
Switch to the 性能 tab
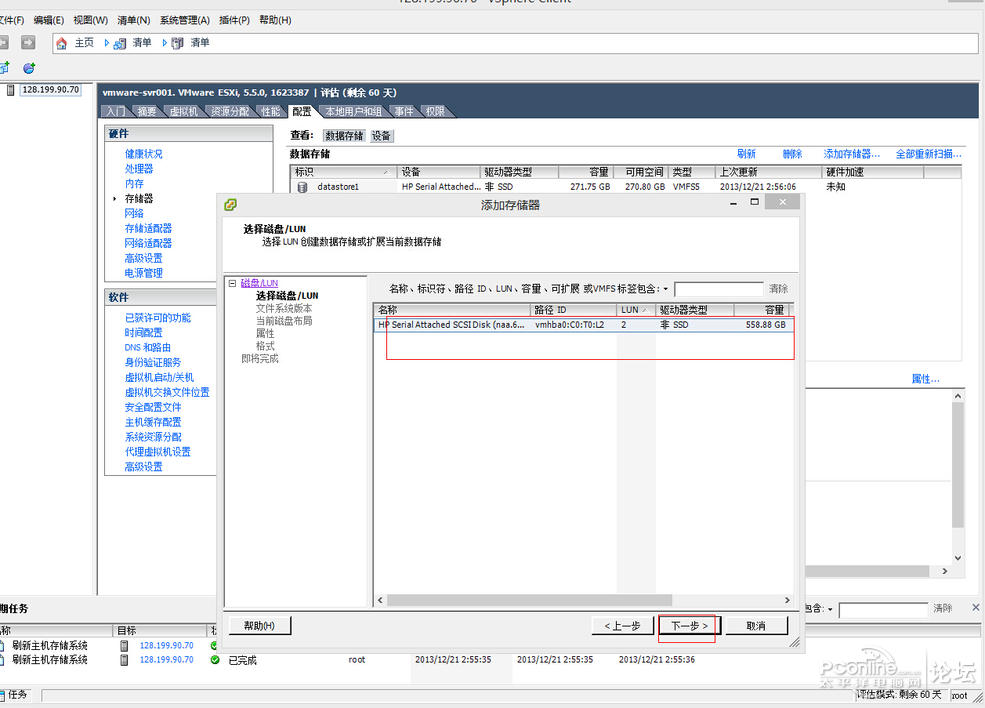[x=270, y=111]
